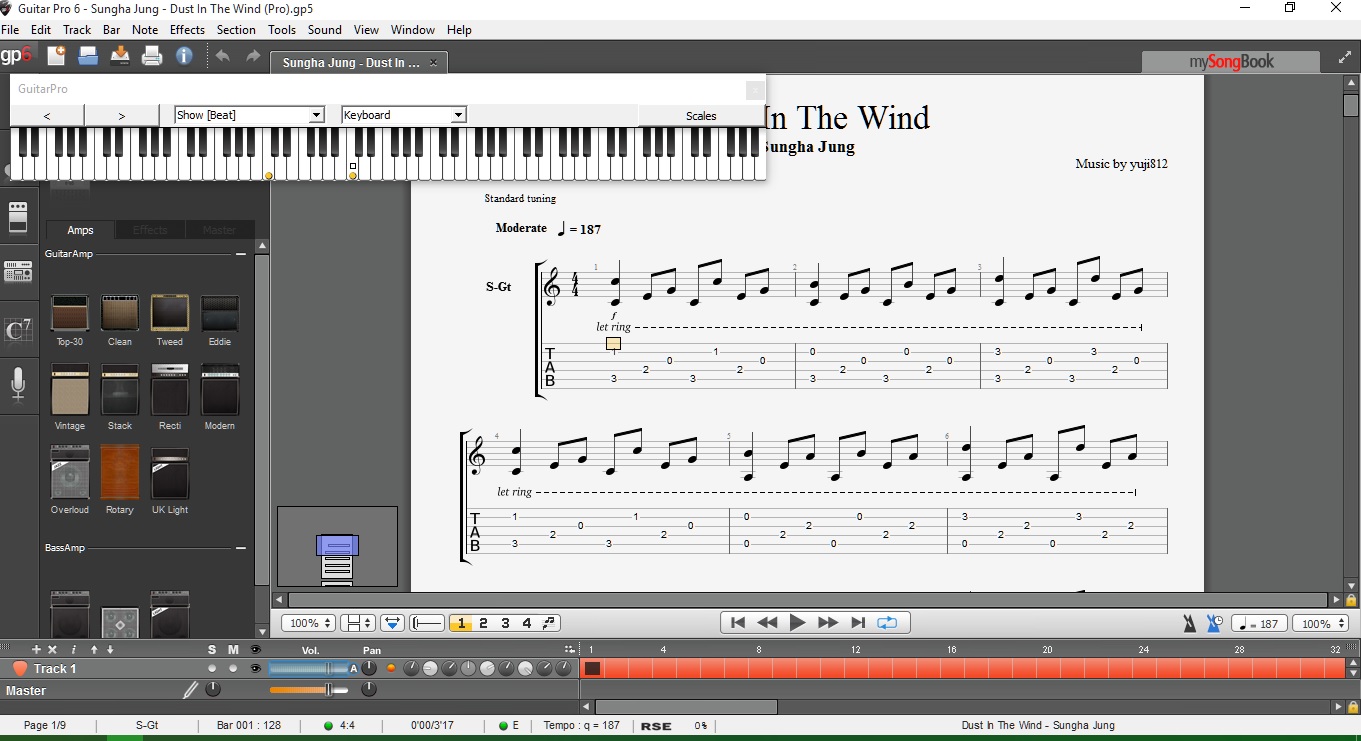
Task: Collapse the BassAmp section
Action: (x=241, y=548)
